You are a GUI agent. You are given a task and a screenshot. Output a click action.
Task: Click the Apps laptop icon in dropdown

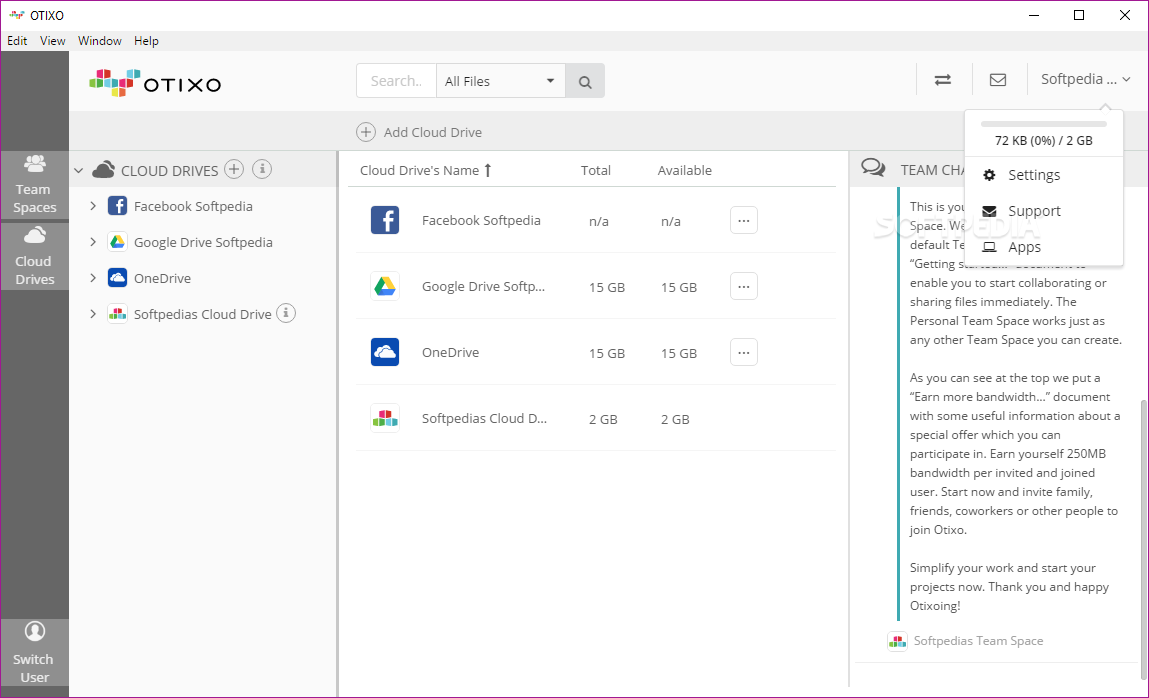pyautogui.click(x=989, y=247)
